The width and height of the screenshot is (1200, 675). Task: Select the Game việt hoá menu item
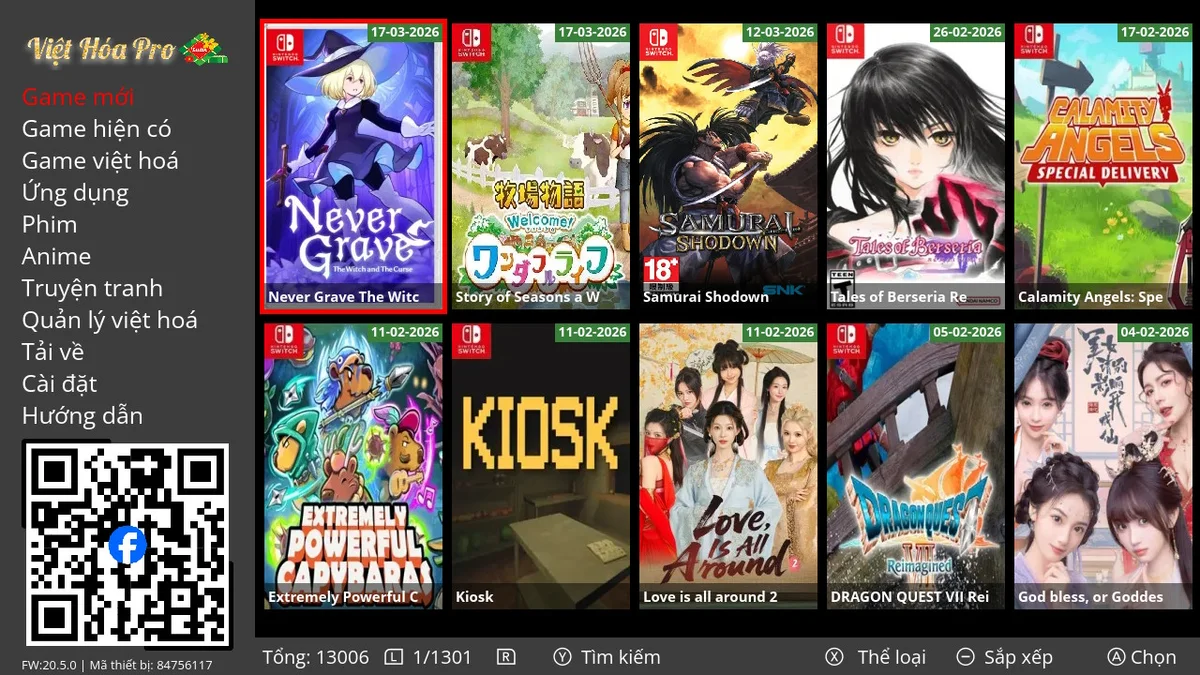coord(100,161)
